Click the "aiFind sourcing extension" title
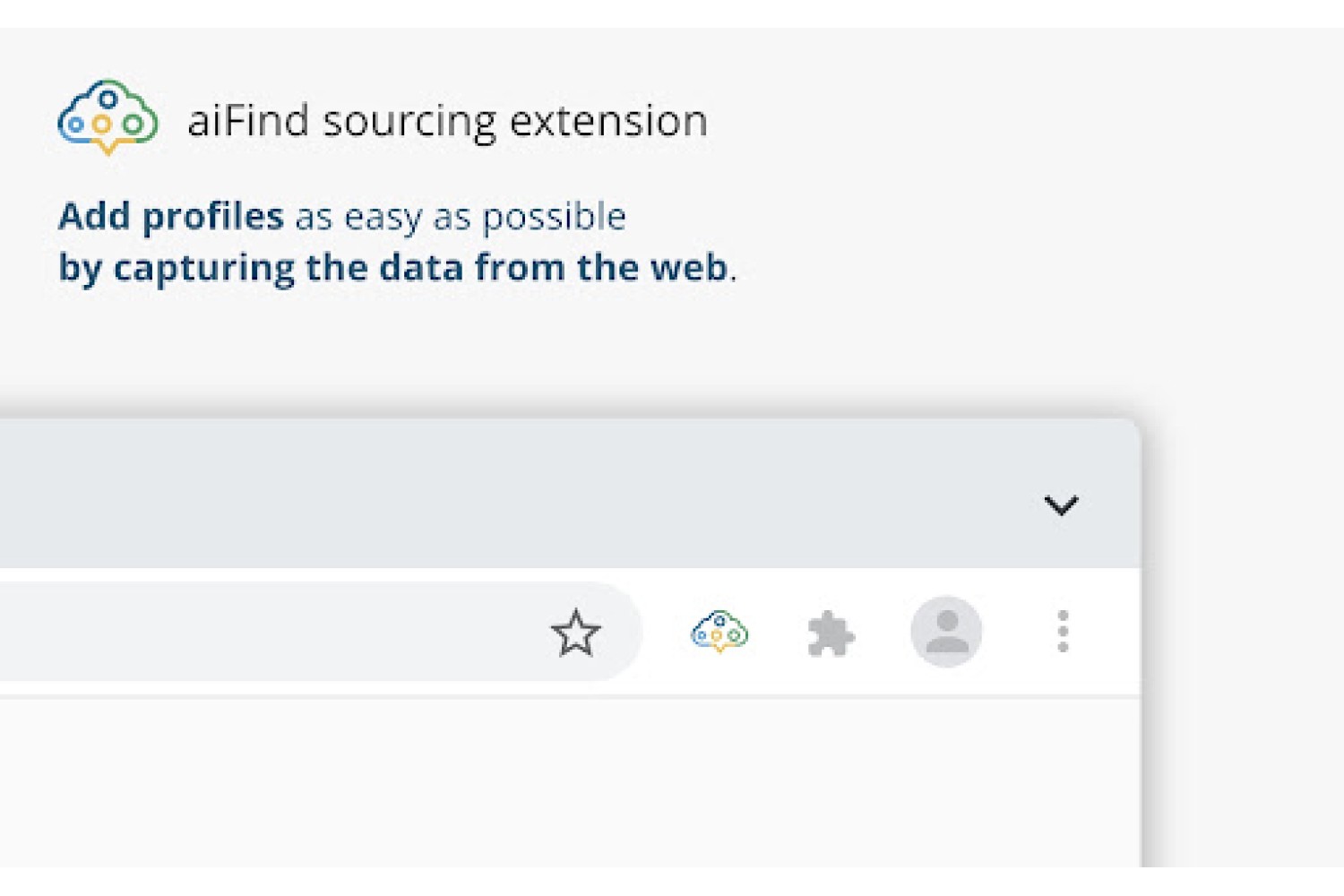The image size is (1344, 896). (447, 121)
